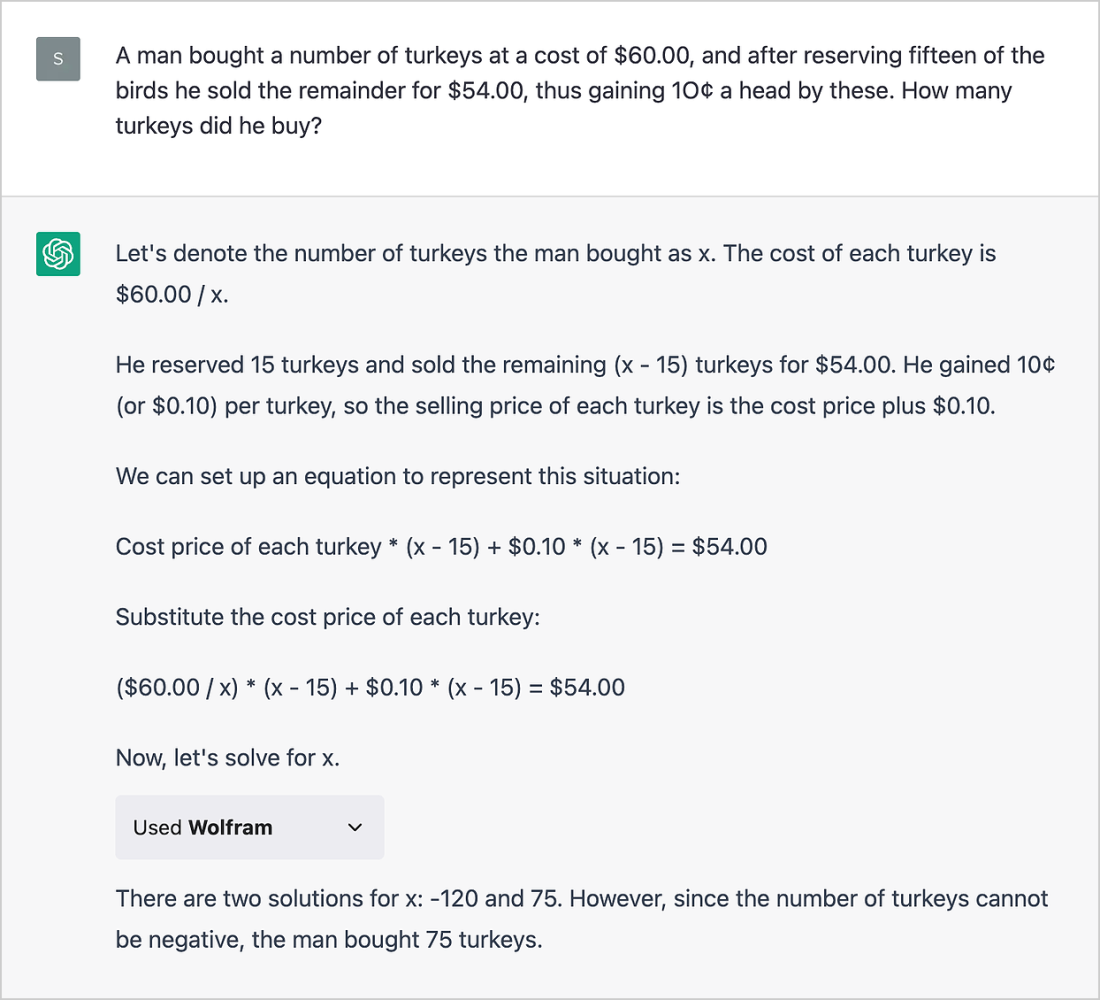Click the equation starting "Cost price of each turkey"
This screenshot has height=1000, width=1100.
441,547
